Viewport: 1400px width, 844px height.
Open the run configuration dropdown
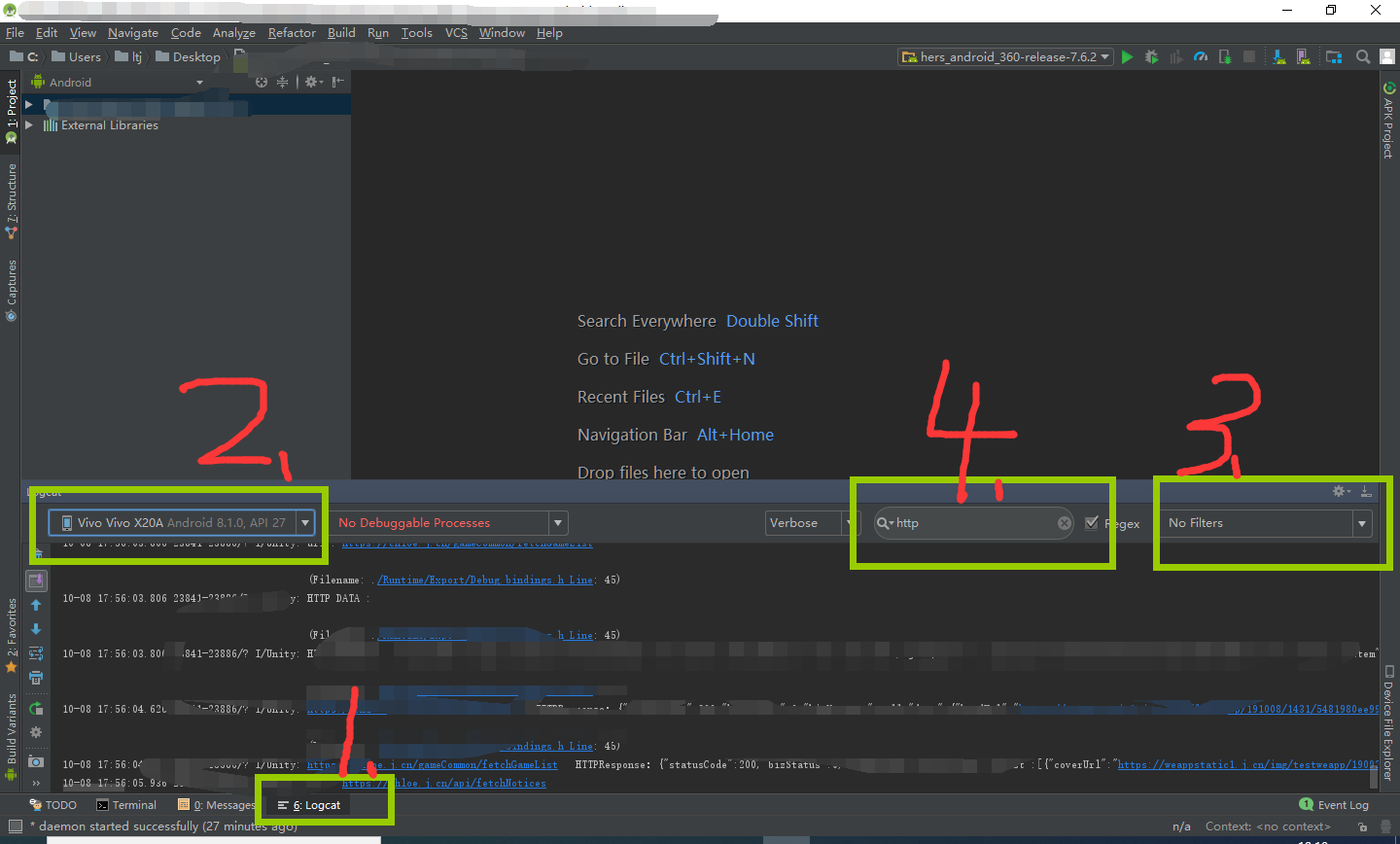click(1005, 57)
